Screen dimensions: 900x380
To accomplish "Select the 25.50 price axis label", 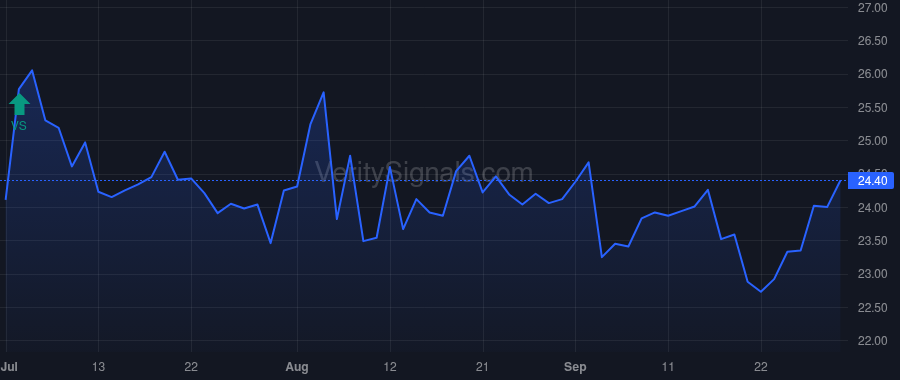I will pyautogui.click(x=872, y=108).
